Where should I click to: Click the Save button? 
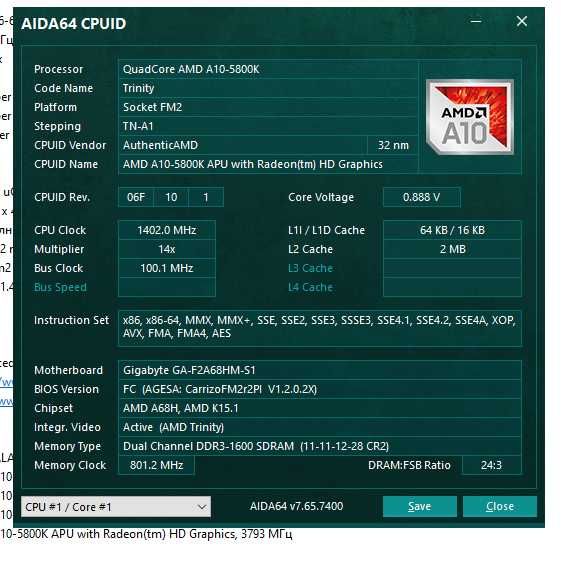click(419, 506)
